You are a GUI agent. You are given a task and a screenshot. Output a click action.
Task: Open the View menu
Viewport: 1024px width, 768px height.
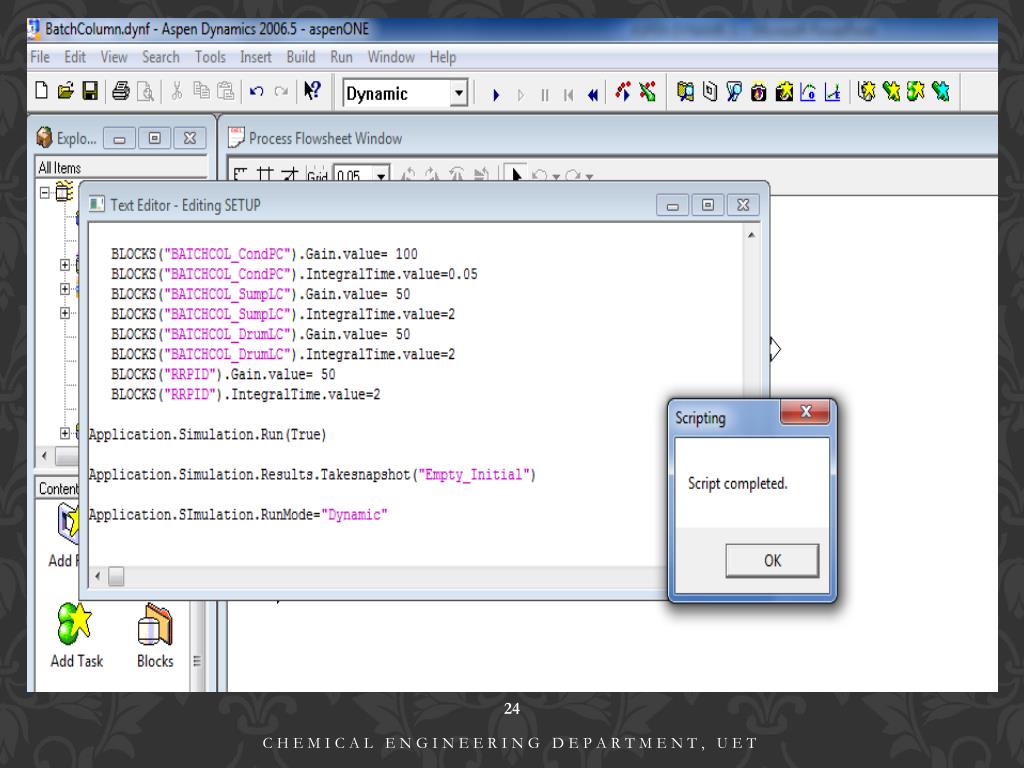114,57
